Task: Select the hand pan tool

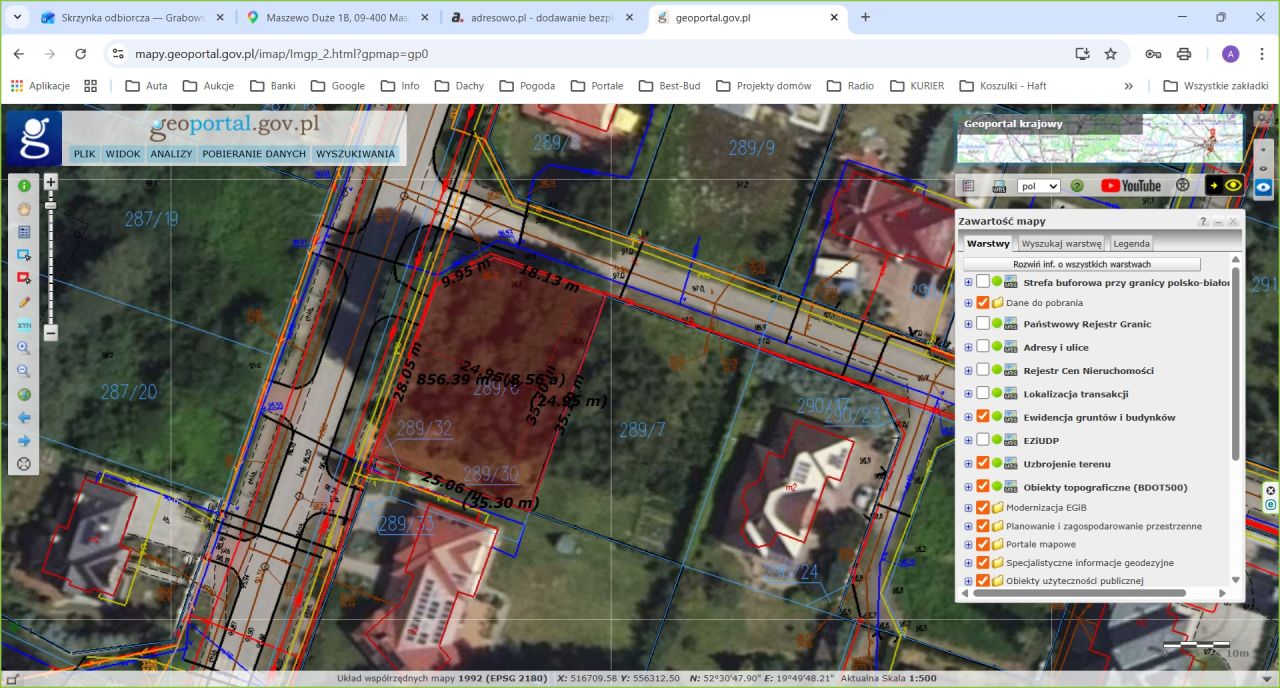Action: (24, 209)
